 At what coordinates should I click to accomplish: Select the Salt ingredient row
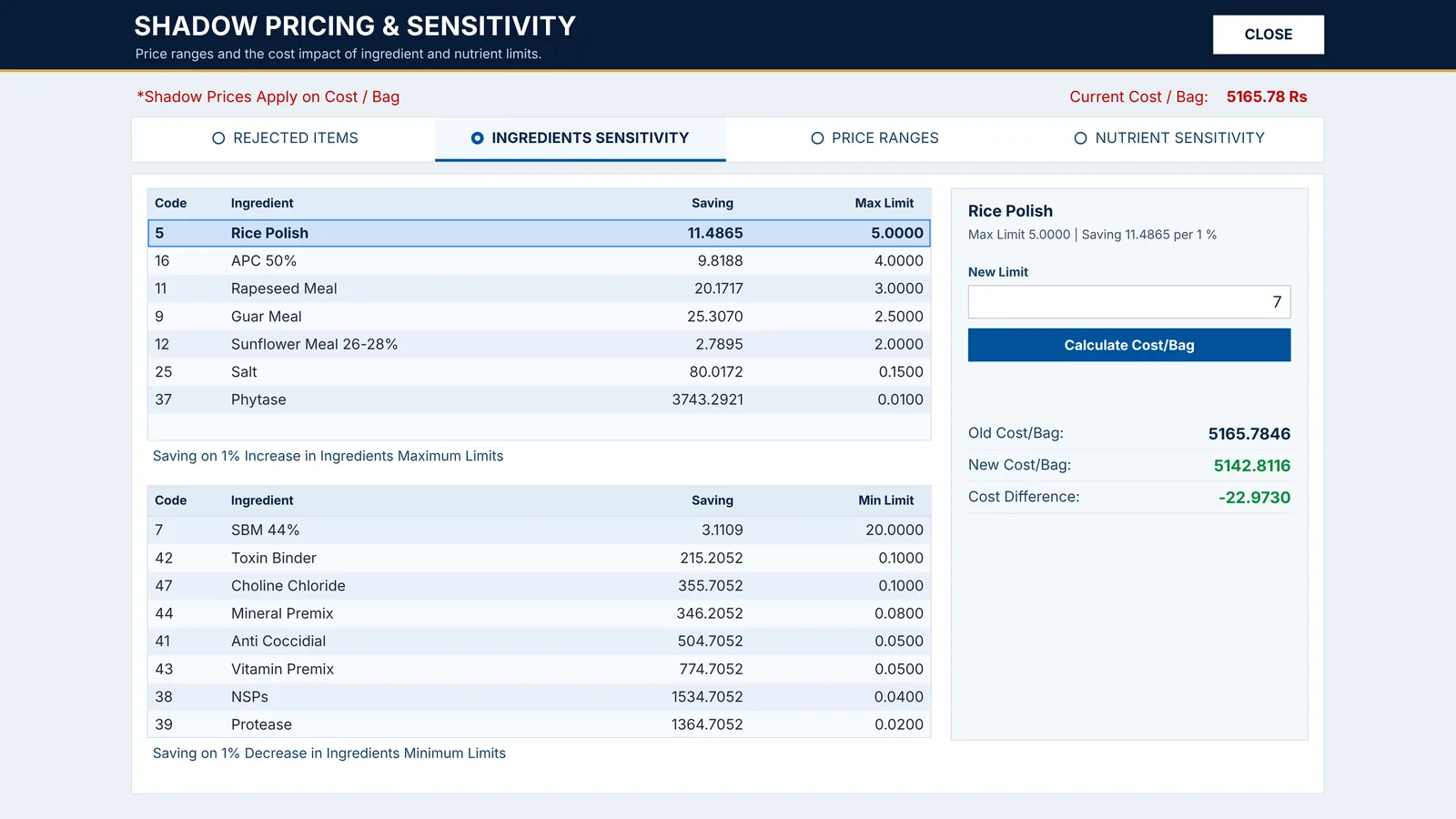click(x=539, y=372)
